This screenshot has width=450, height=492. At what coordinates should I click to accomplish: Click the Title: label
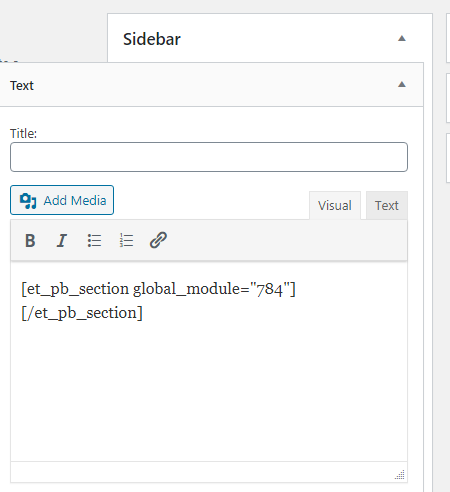[x=23, y=133]
